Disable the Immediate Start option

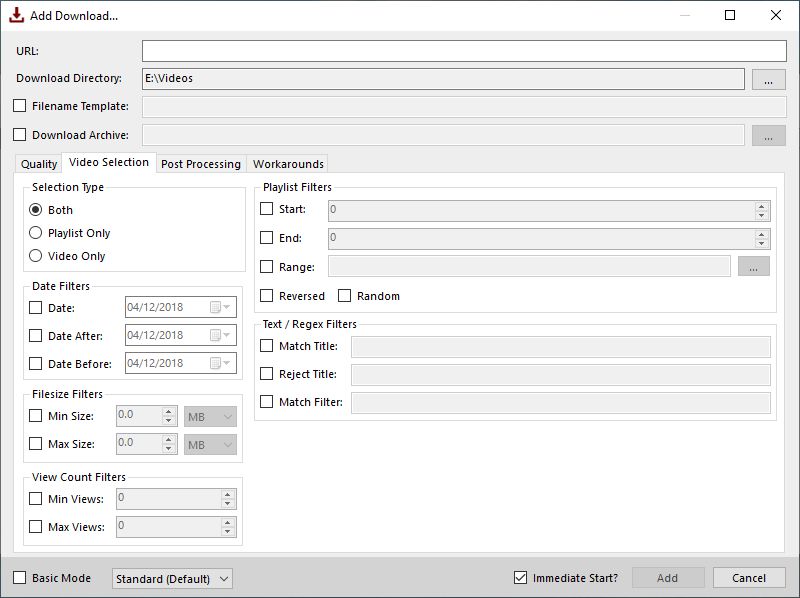coord(520,577)
